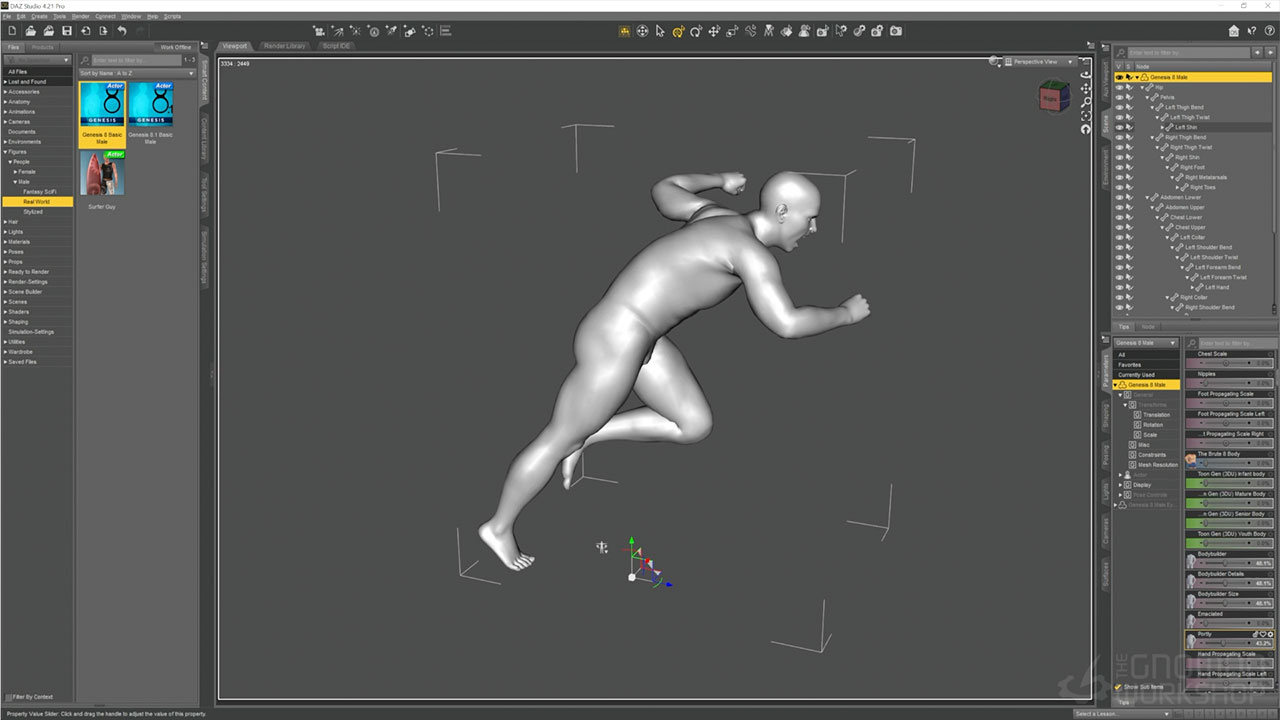Toggle visibility eye for Genesis 8 Male
The width and height of the screenshot is (1280, 720).
[x=1119, y=77]
